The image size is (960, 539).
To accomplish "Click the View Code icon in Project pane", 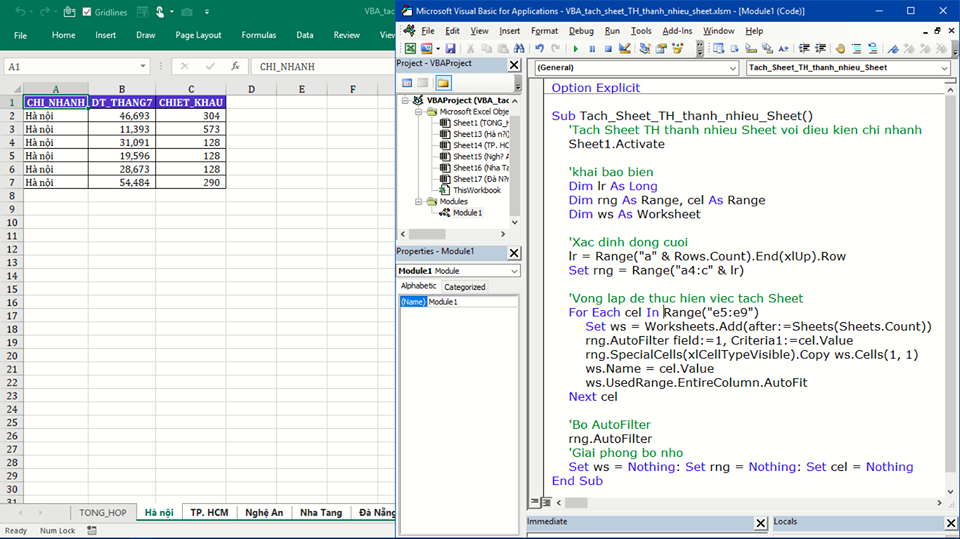I will pos(407,83).
